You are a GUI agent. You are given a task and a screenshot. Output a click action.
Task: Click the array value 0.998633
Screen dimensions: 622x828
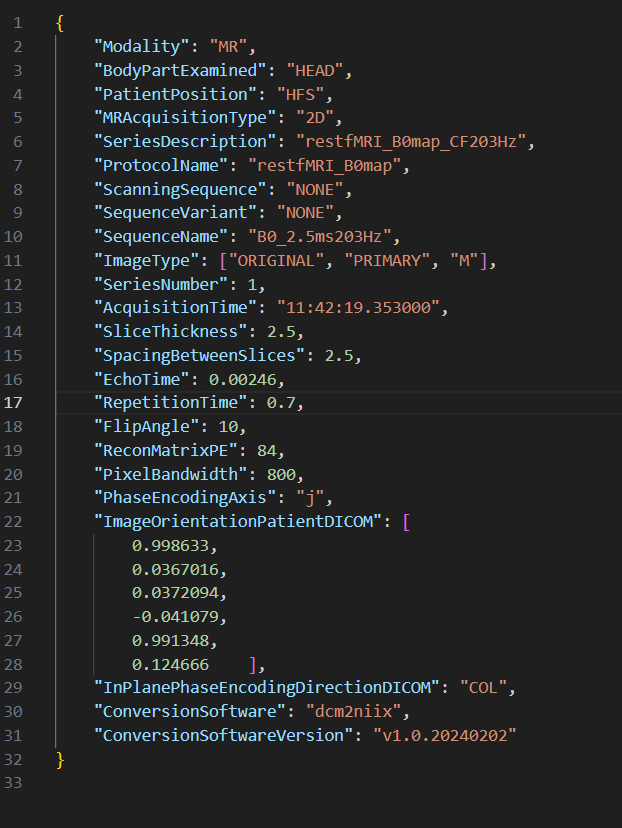tap(173, 545)
